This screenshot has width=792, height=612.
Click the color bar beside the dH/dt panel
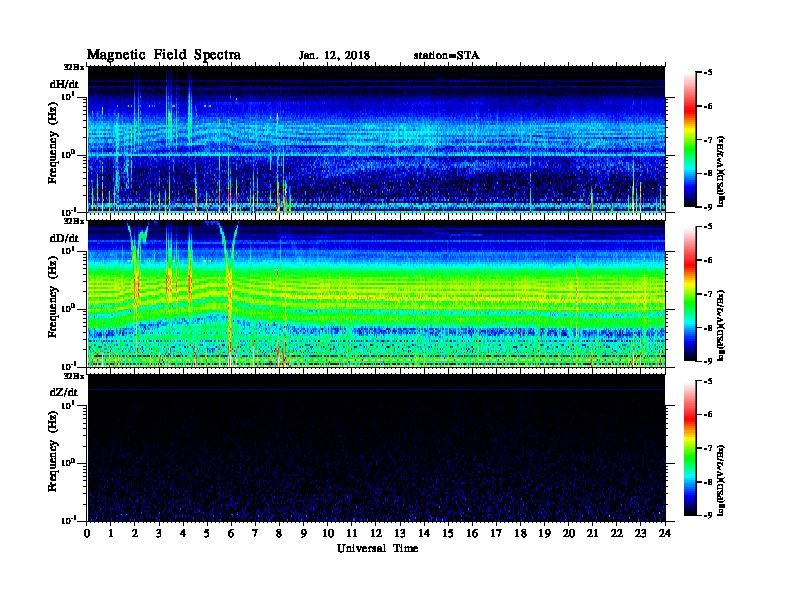(690, 139)
